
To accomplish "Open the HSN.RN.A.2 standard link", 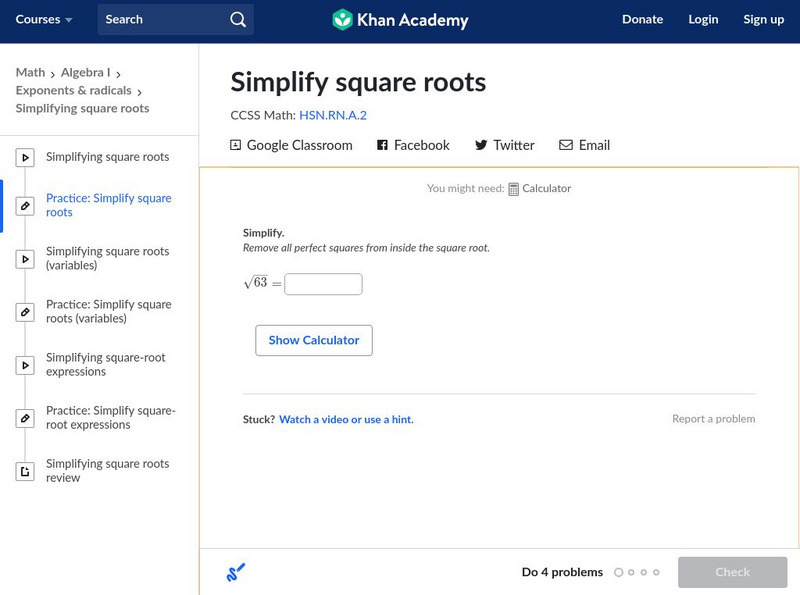I will (333, 115).
